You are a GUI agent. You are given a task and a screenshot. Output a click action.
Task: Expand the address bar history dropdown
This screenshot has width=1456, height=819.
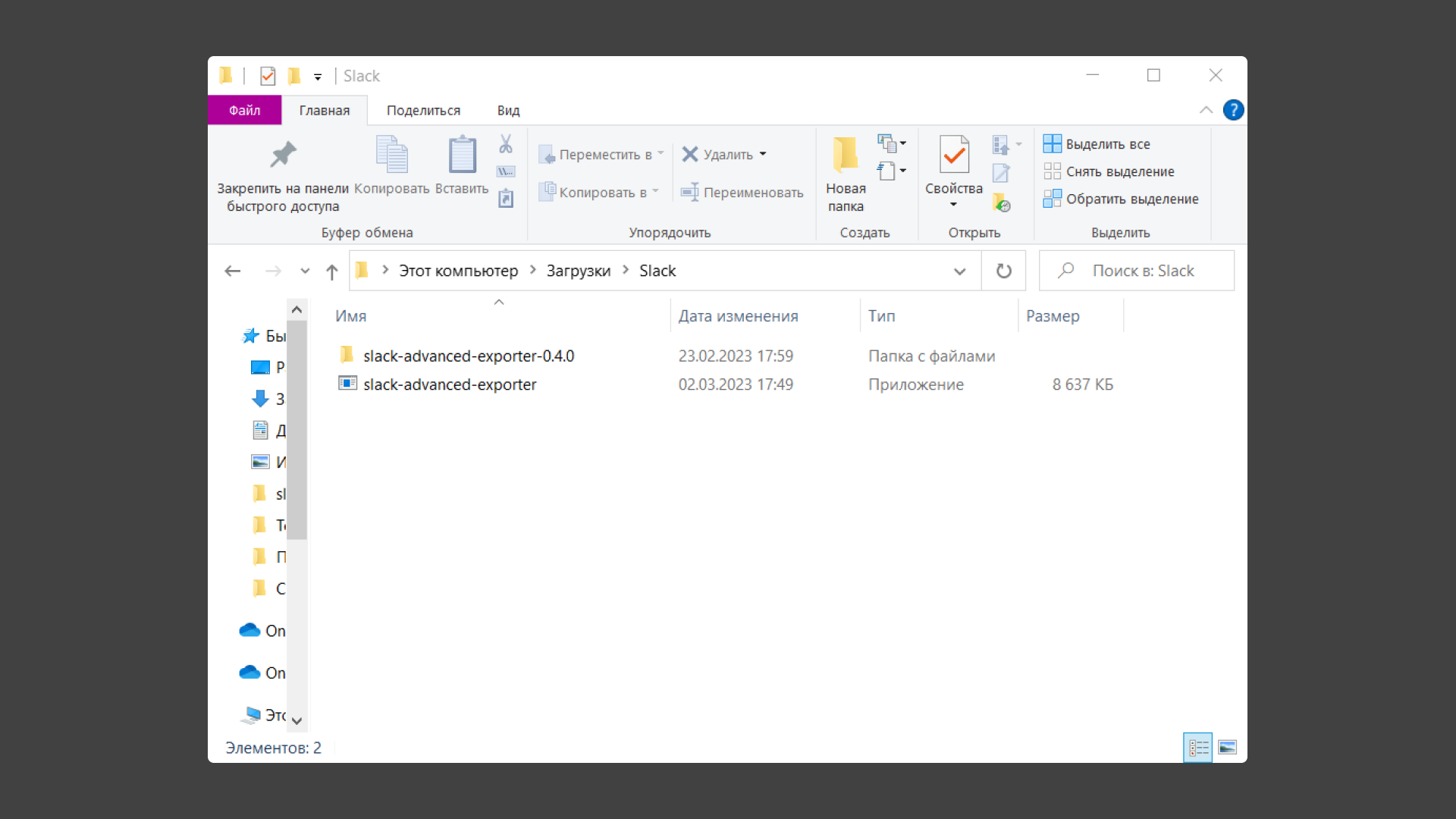(x=959, y=271)
